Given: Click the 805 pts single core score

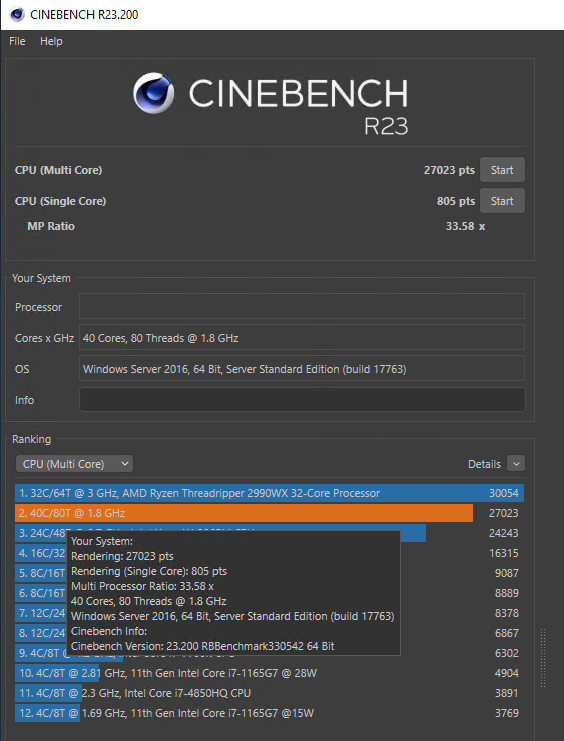Looking at the screenshot, I should point(456,201).
